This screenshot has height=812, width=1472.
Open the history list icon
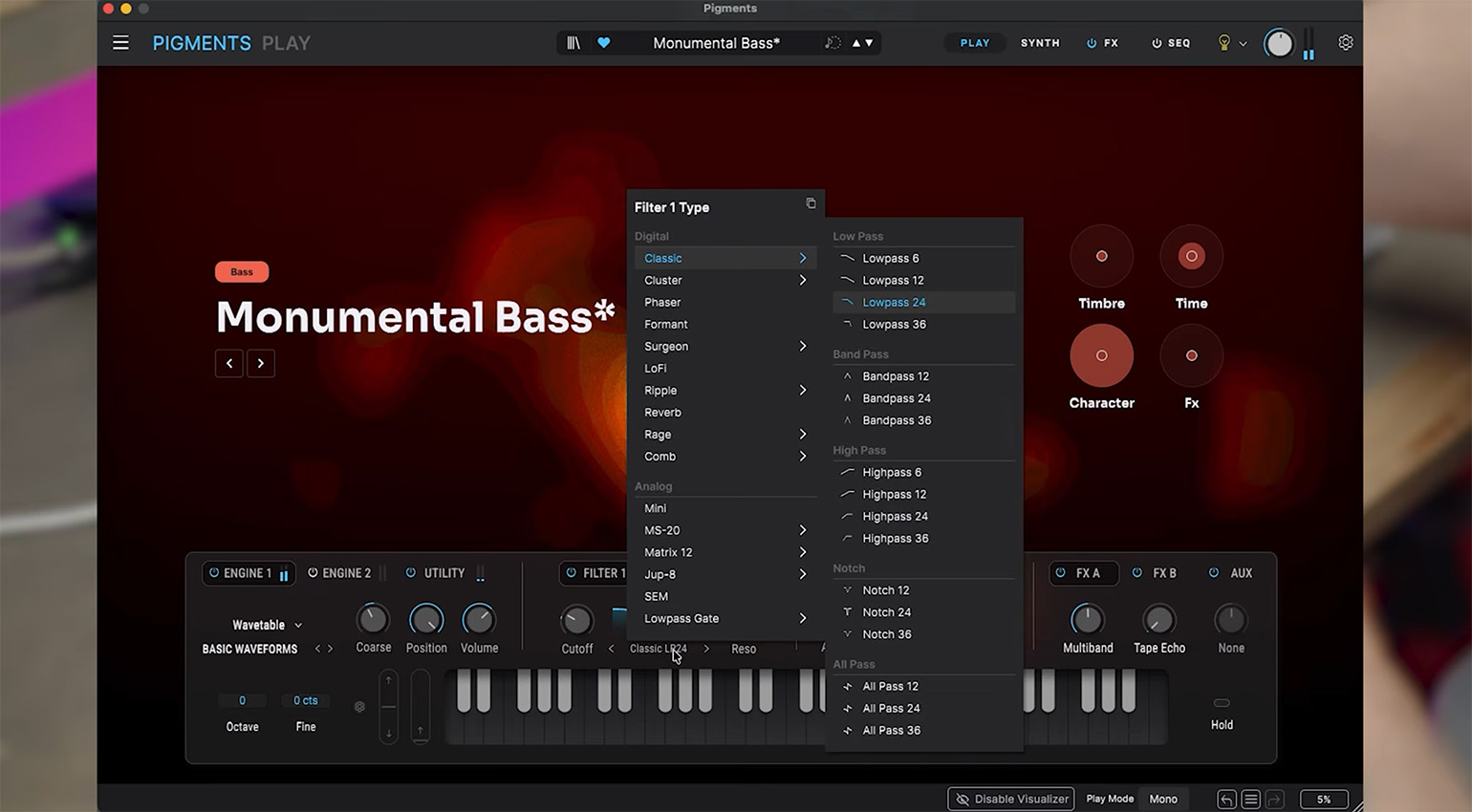tap(1250, 800)
